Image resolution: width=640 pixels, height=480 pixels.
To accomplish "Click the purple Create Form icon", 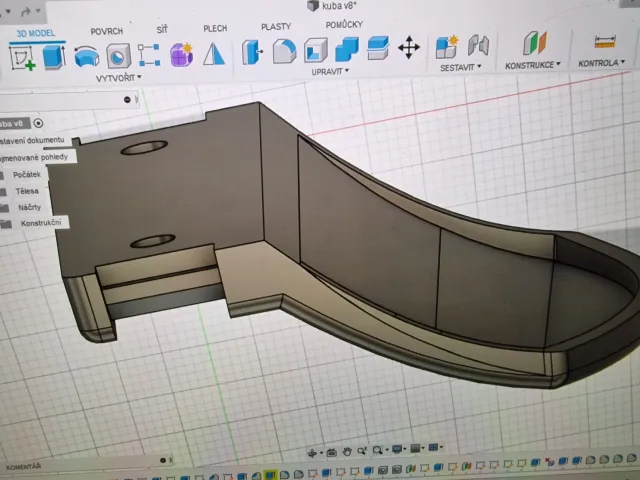I will 182,54.
